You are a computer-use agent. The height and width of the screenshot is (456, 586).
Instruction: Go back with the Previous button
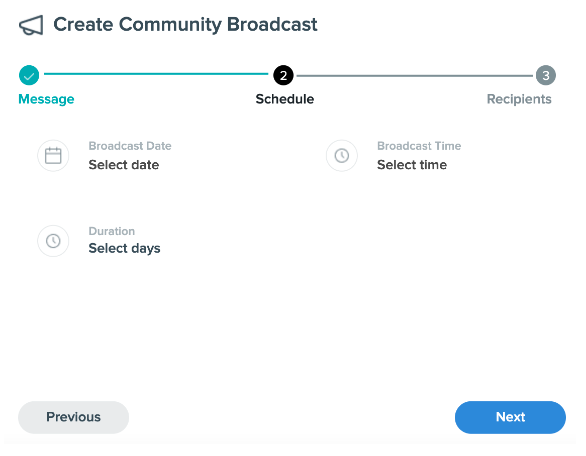[74, 417]
